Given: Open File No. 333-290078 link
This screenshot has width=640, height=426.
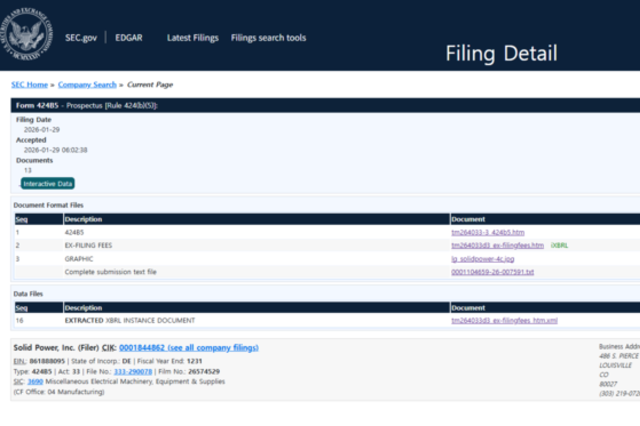Looking at the screenshot, I should (133, 371).
